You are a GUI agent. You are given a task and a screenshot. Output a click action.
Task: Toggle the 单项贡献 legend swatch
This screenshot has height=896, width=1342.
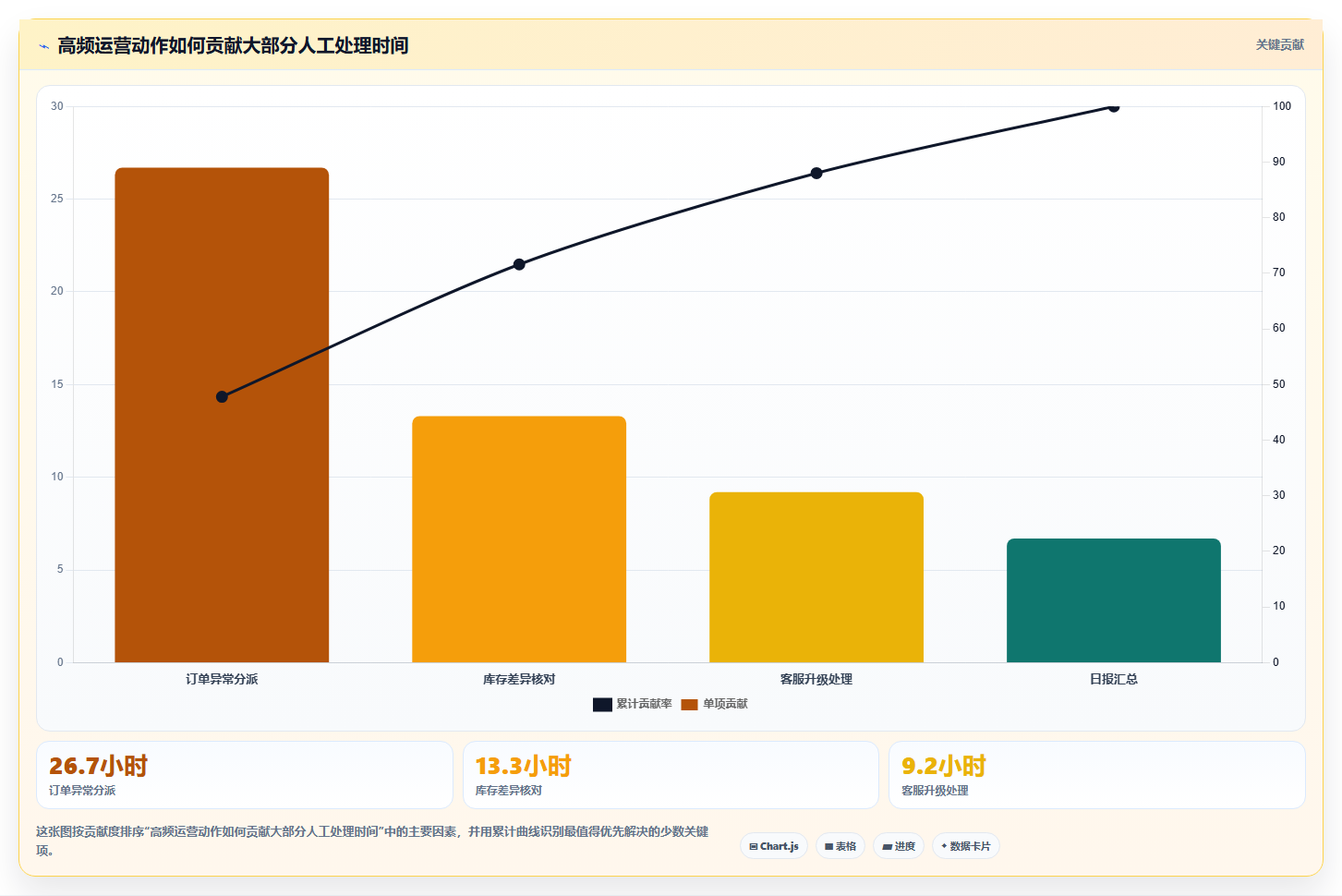tap(689, 705)
